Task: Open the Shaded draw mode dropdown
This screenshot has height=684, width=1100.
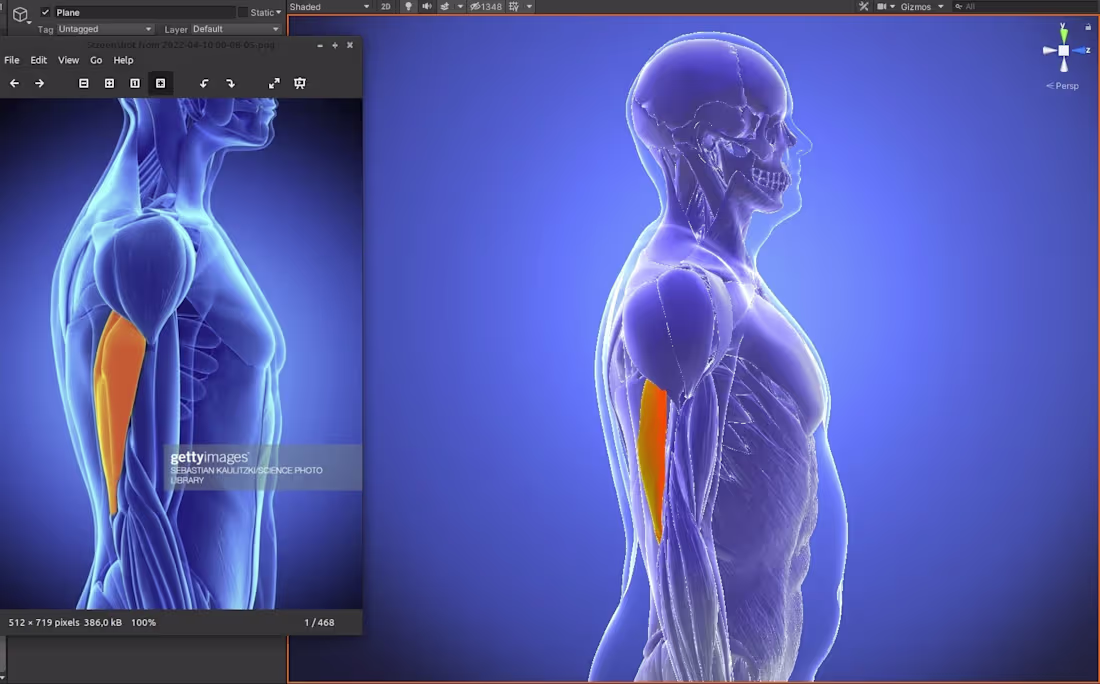Action: tap(330, 6)
